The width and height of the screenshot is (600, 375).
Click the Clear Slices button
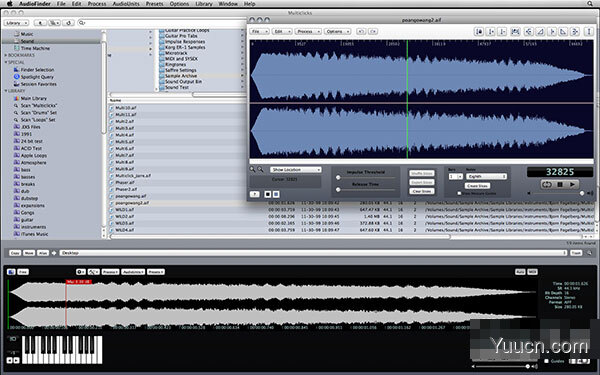(x=422, y=191)
